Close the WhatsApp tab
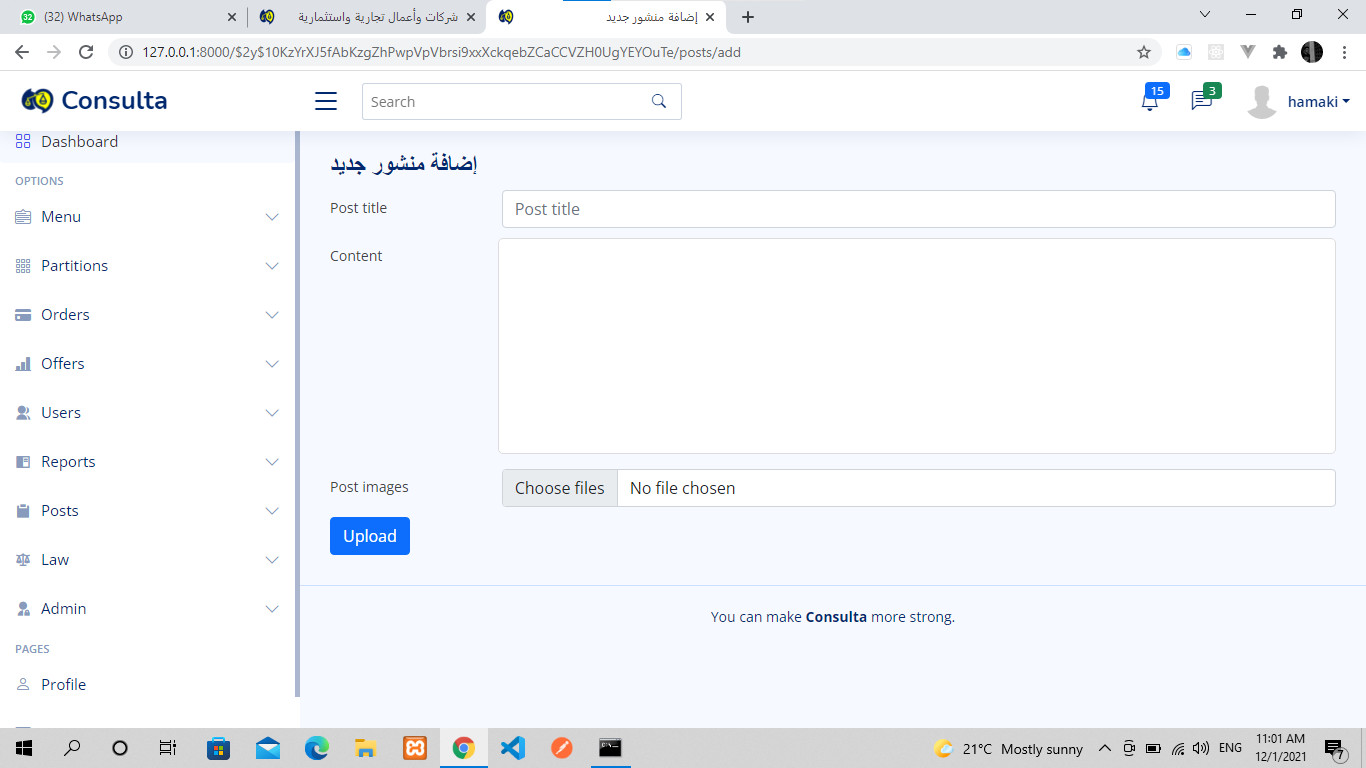Viewport: 1366px width, 768px height. pyautogui.click(x=232, y=17)
